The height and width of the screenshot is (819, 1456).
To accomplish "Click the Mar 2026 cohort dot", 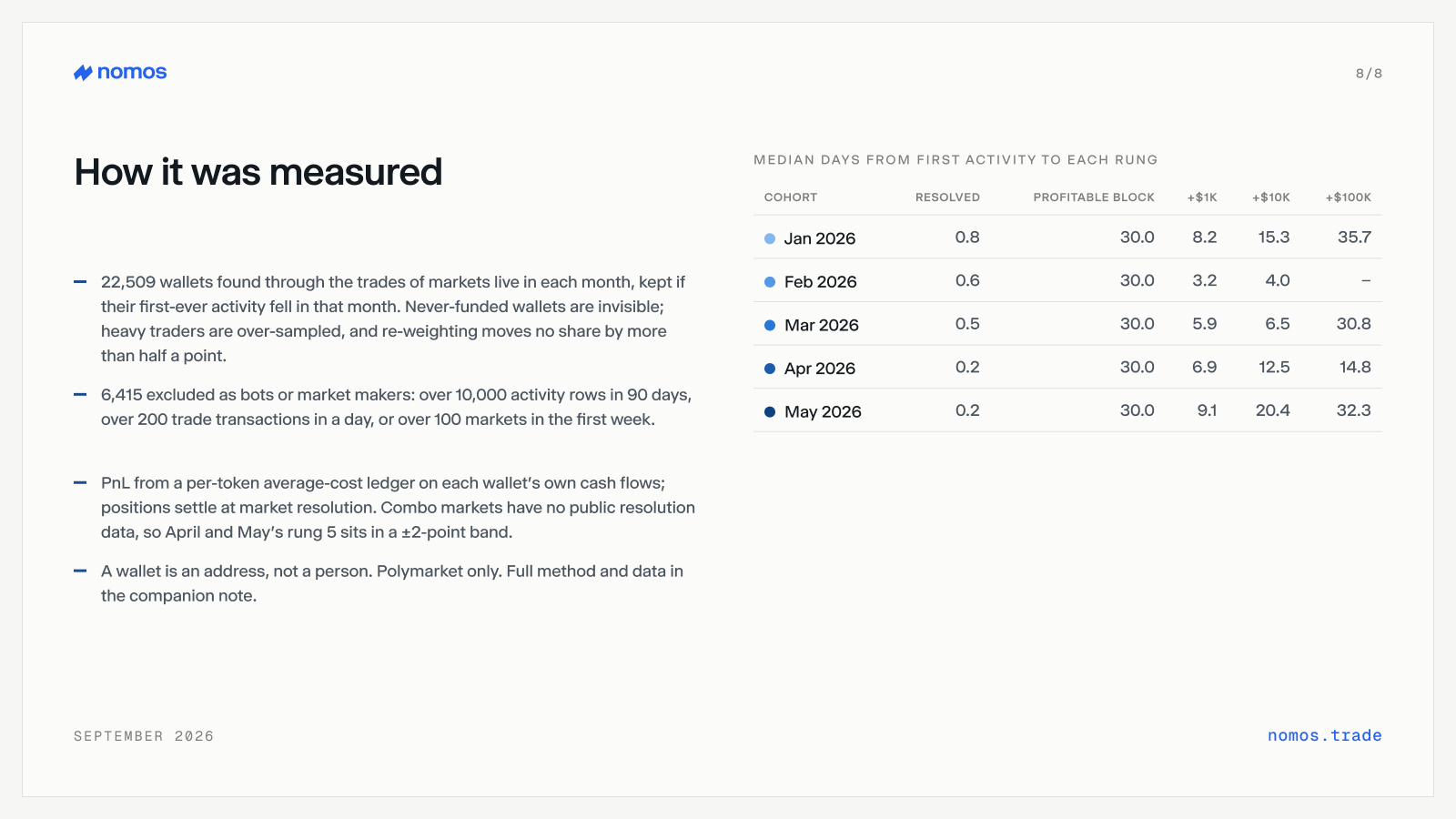I will 770,325.
